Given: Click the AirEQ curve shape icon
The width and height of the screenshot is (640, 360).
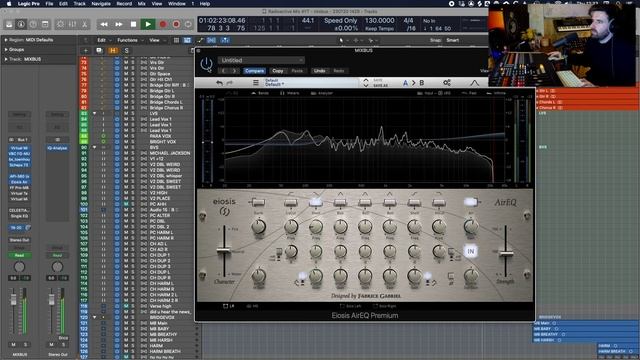Looking at the screenshot, I should (474, 83).
